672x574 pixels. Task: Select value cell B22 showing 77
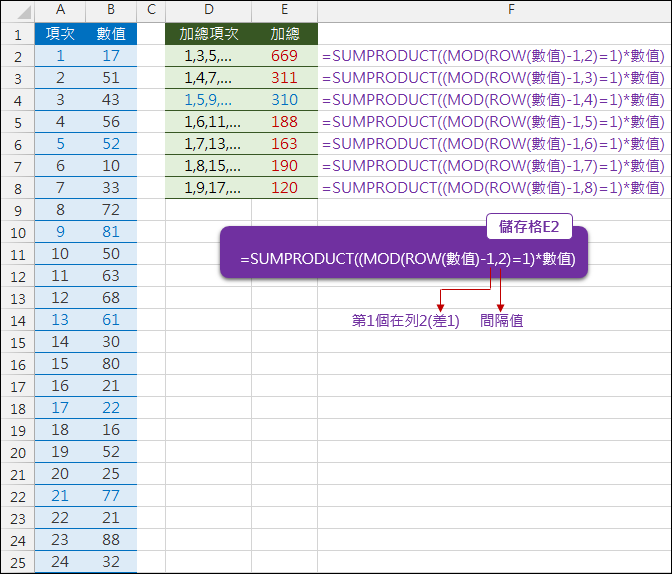[x=111, y=496]
